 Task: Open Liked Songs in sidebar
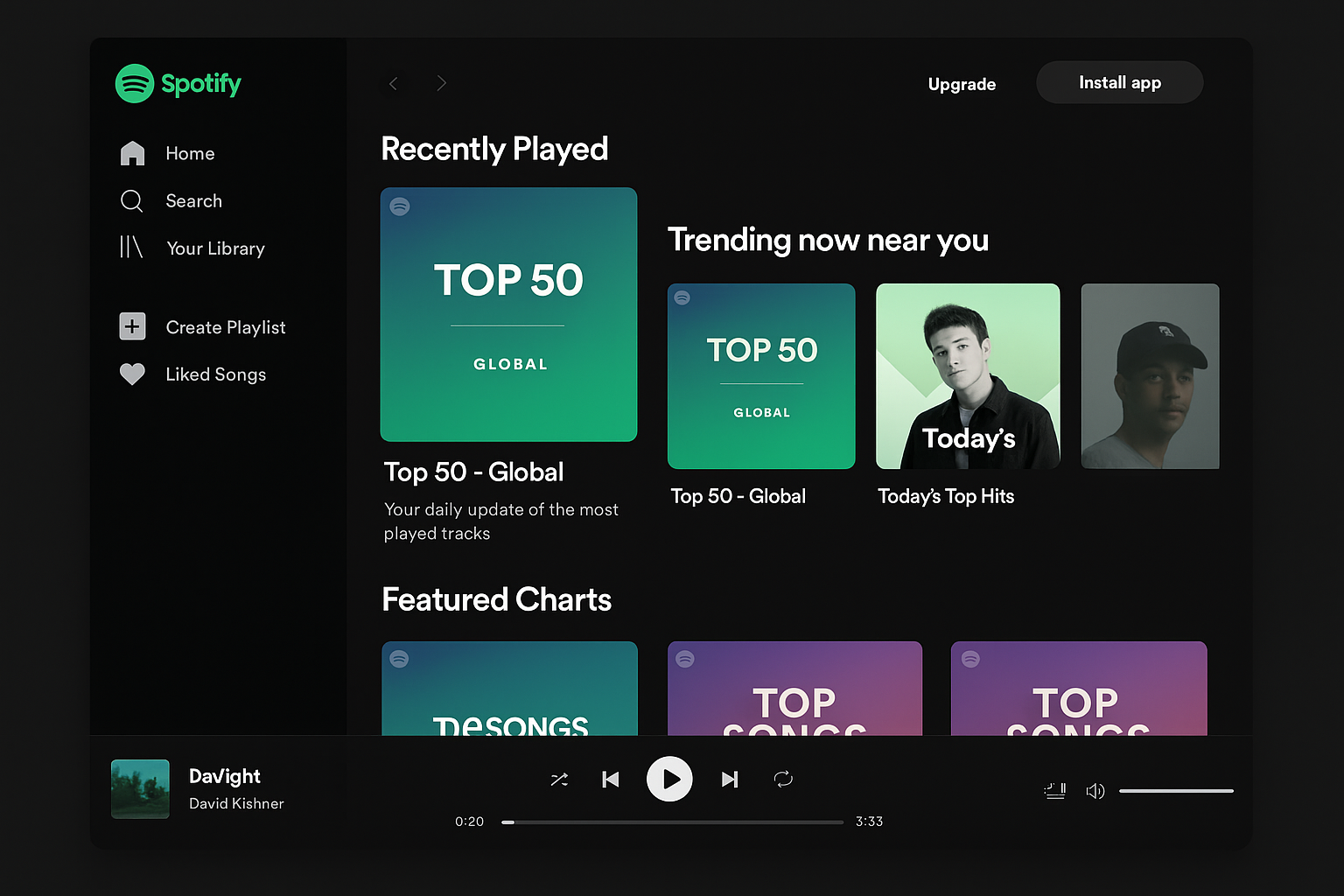pos(216,374)
